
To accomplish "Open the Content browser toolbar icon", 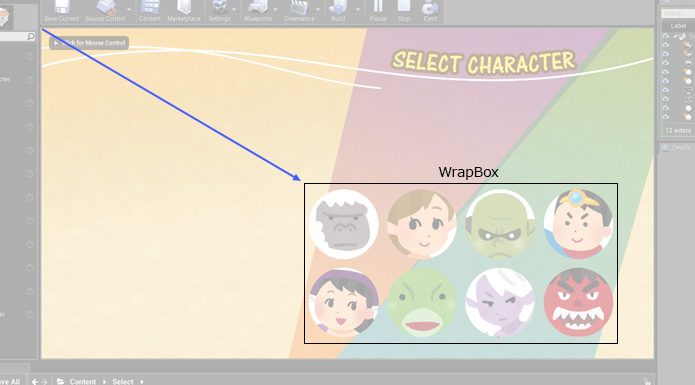I will [150, 11].
